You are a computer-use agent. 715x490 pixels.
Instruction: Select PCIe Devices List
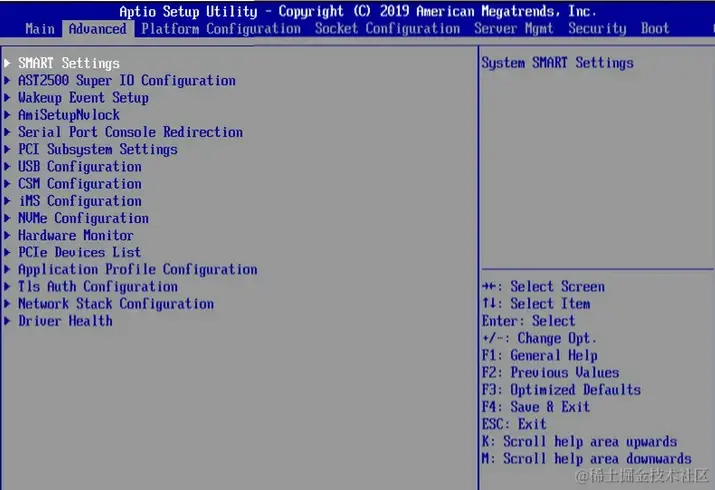click(80, 252)
